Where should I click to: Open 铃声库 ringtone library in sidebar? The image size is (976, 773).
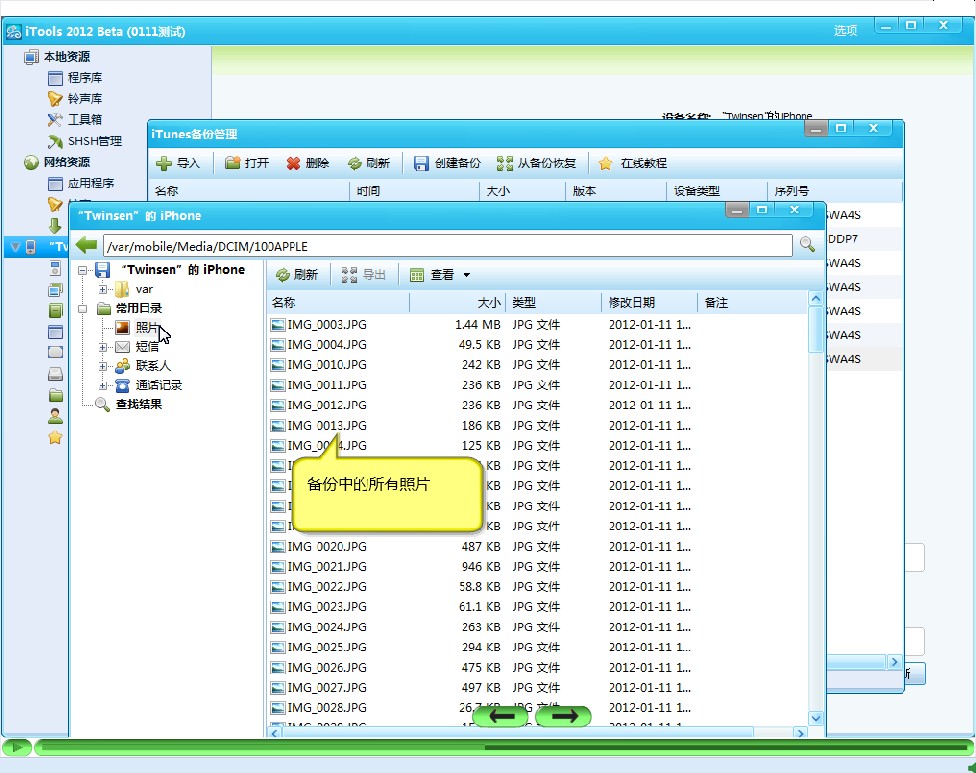point(84,99)
